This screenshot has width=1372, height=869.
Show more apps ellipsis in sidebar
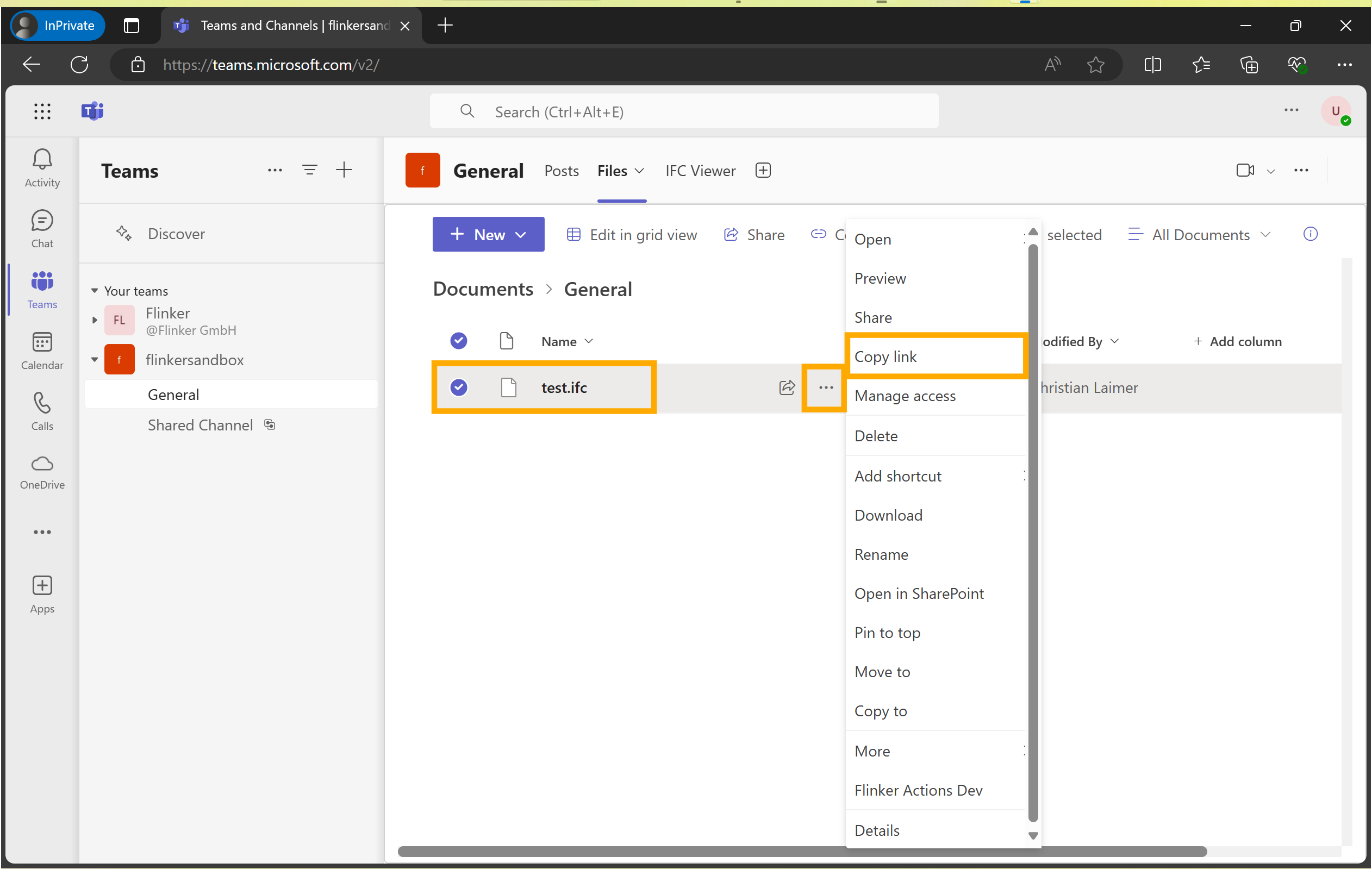point(42,533)
